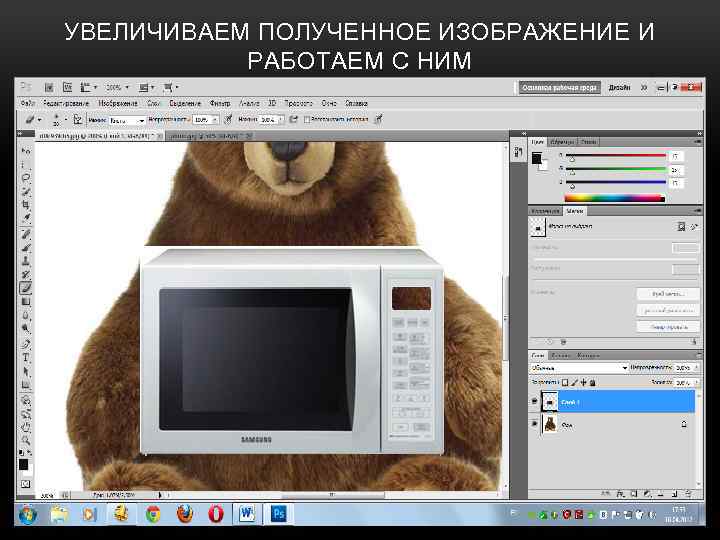Hide the Слой 1 layer via eye icon
This screenshot has height=540, width=720.
point(534,401)
